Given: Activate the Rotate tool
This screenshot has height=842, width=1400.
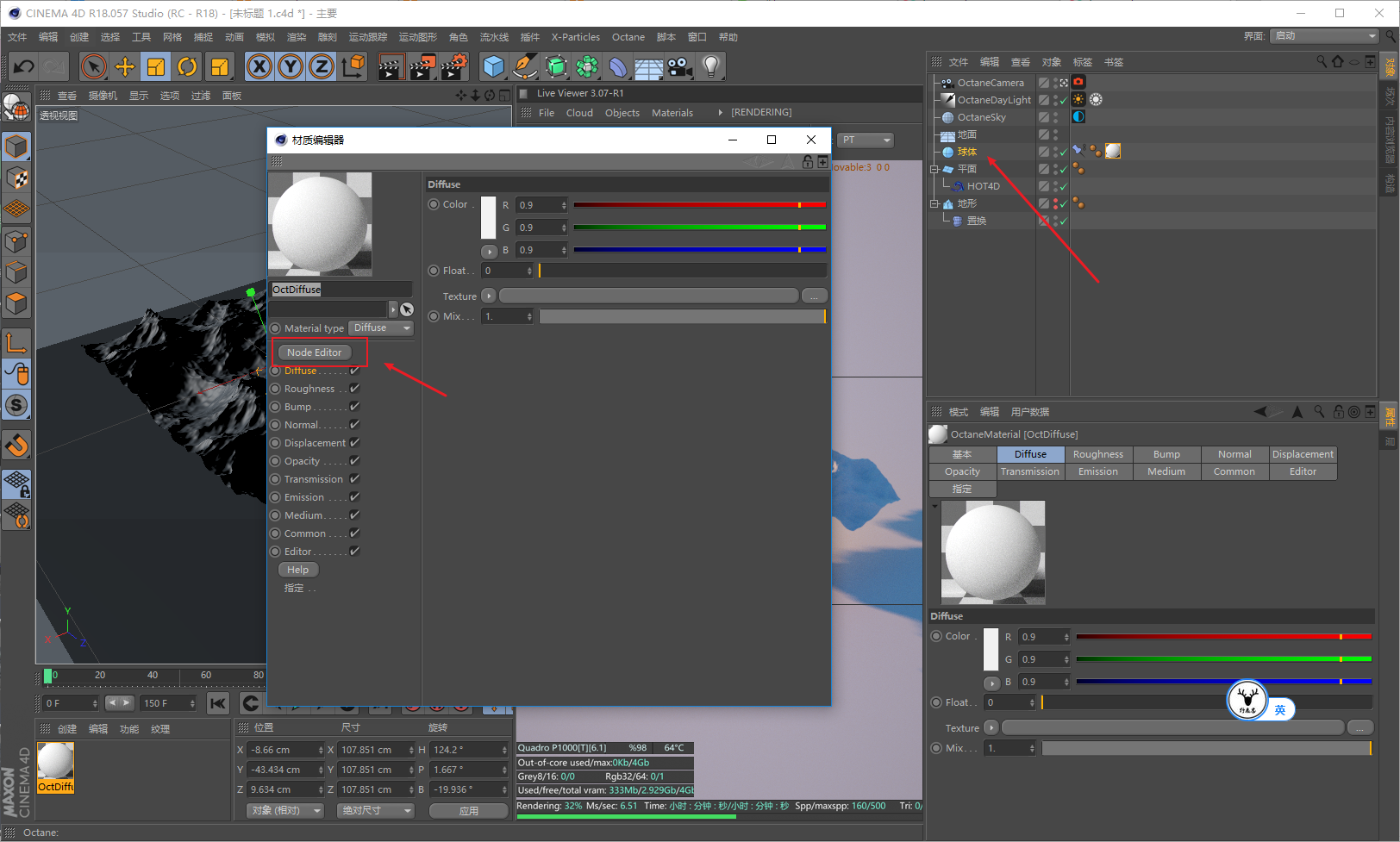Looking at the screenshot, I should point(187,66).
